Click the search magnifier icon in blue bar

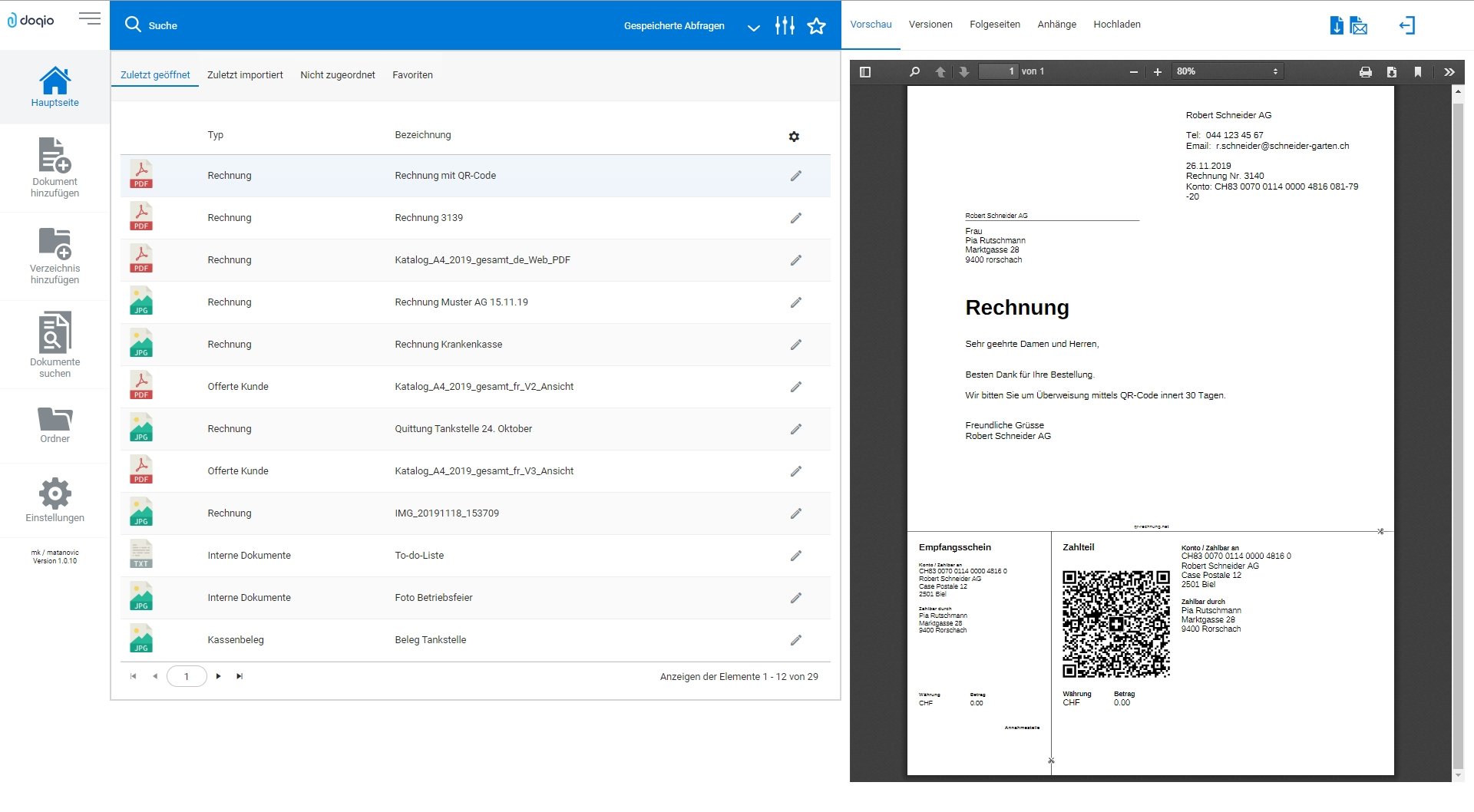(133, 25)
